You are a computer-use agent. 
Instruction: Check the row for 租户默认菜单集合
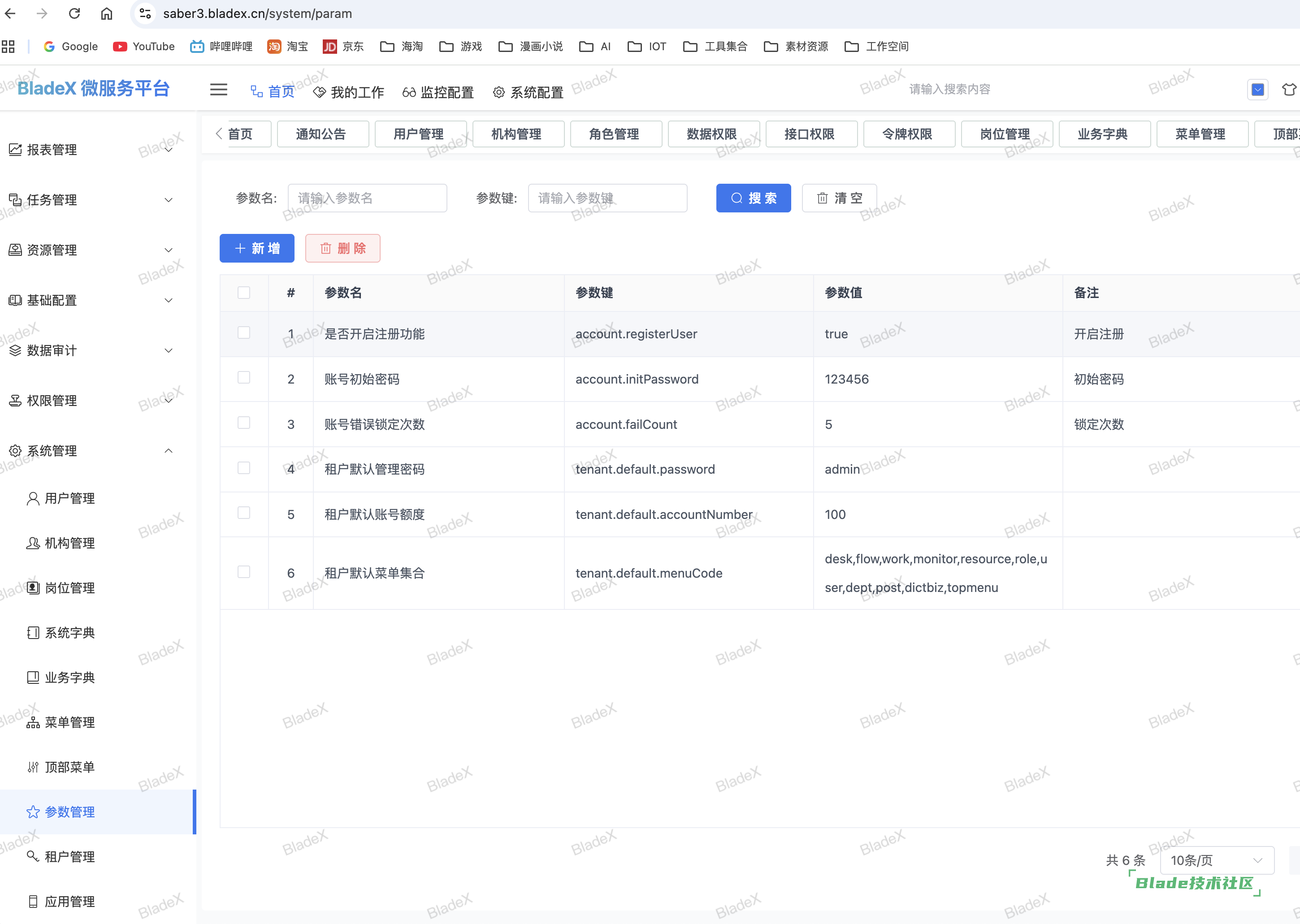(x=243, y=572)
